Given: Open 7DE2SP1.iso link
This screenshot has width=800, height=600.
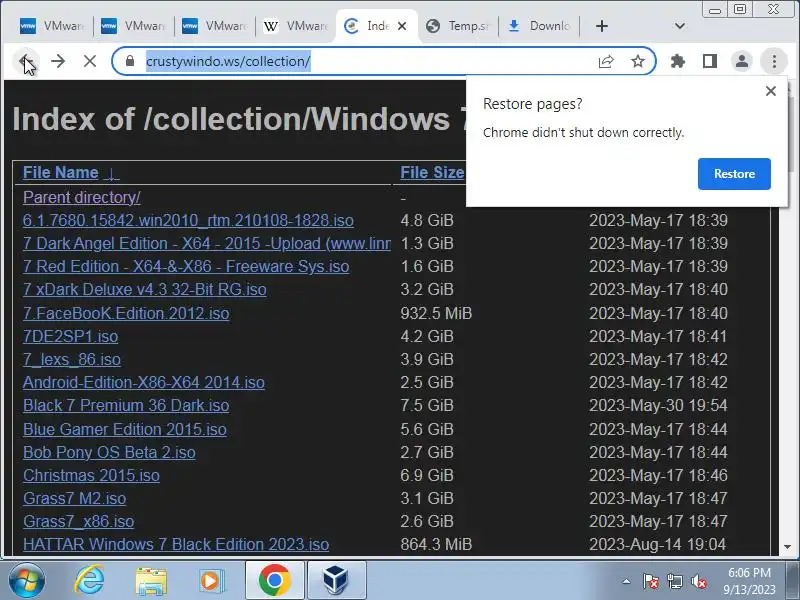Looking at the screenshot, I should [70, 337].
